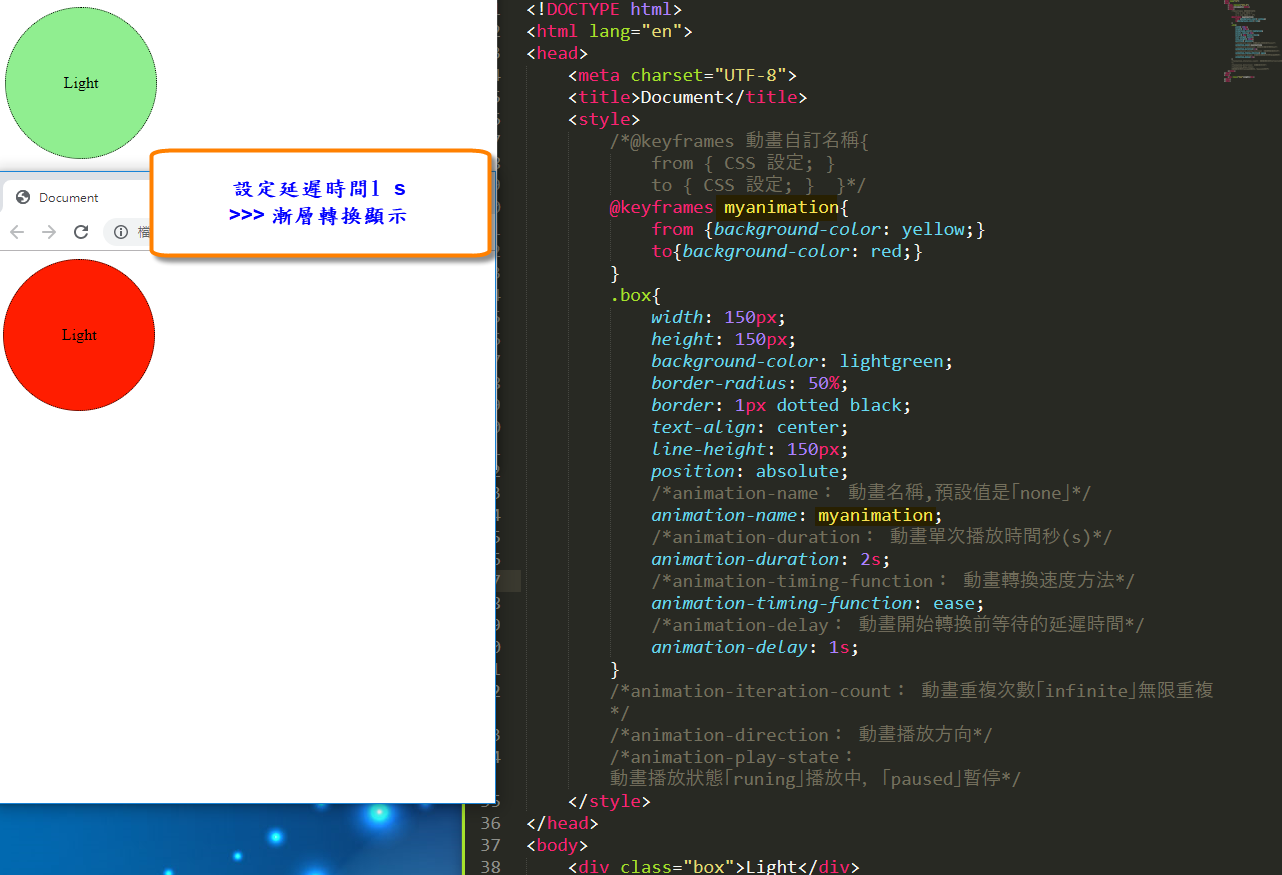Screen dimensions: 1282x875
Task: Click the title tag containing Document
Action: 687,97
